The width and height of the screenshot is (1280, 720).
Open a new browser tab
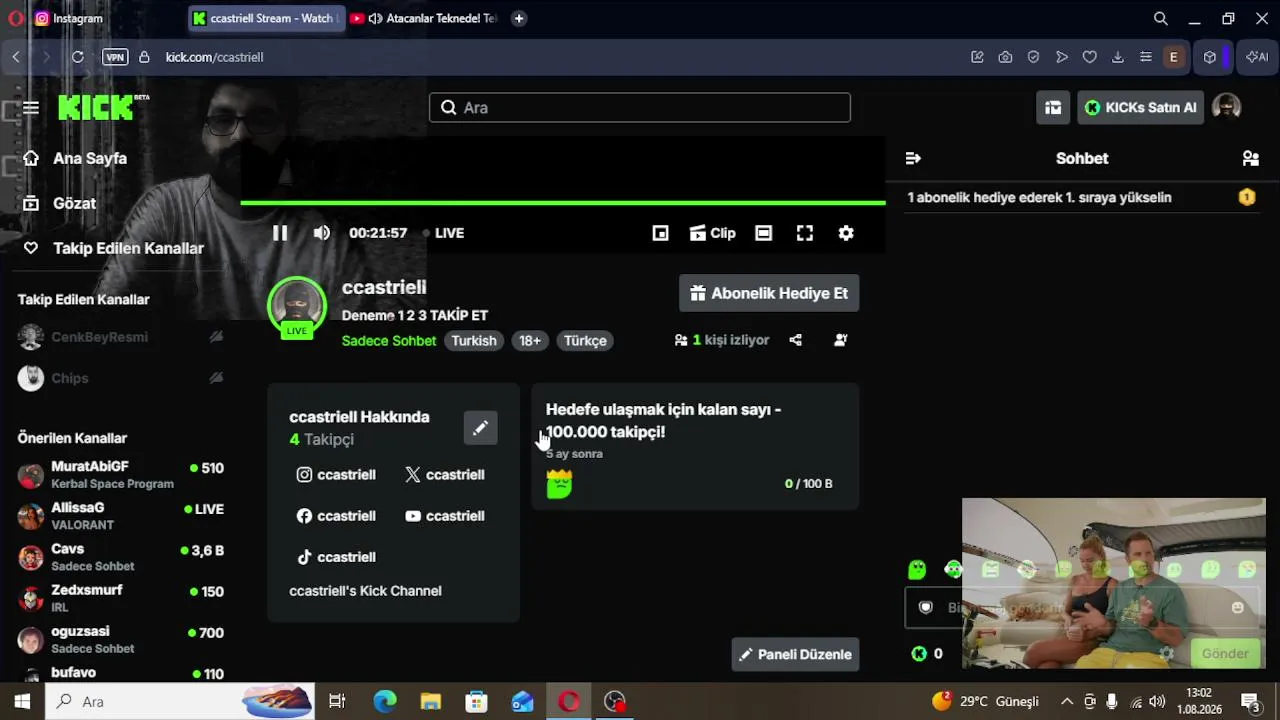(518, 18)
